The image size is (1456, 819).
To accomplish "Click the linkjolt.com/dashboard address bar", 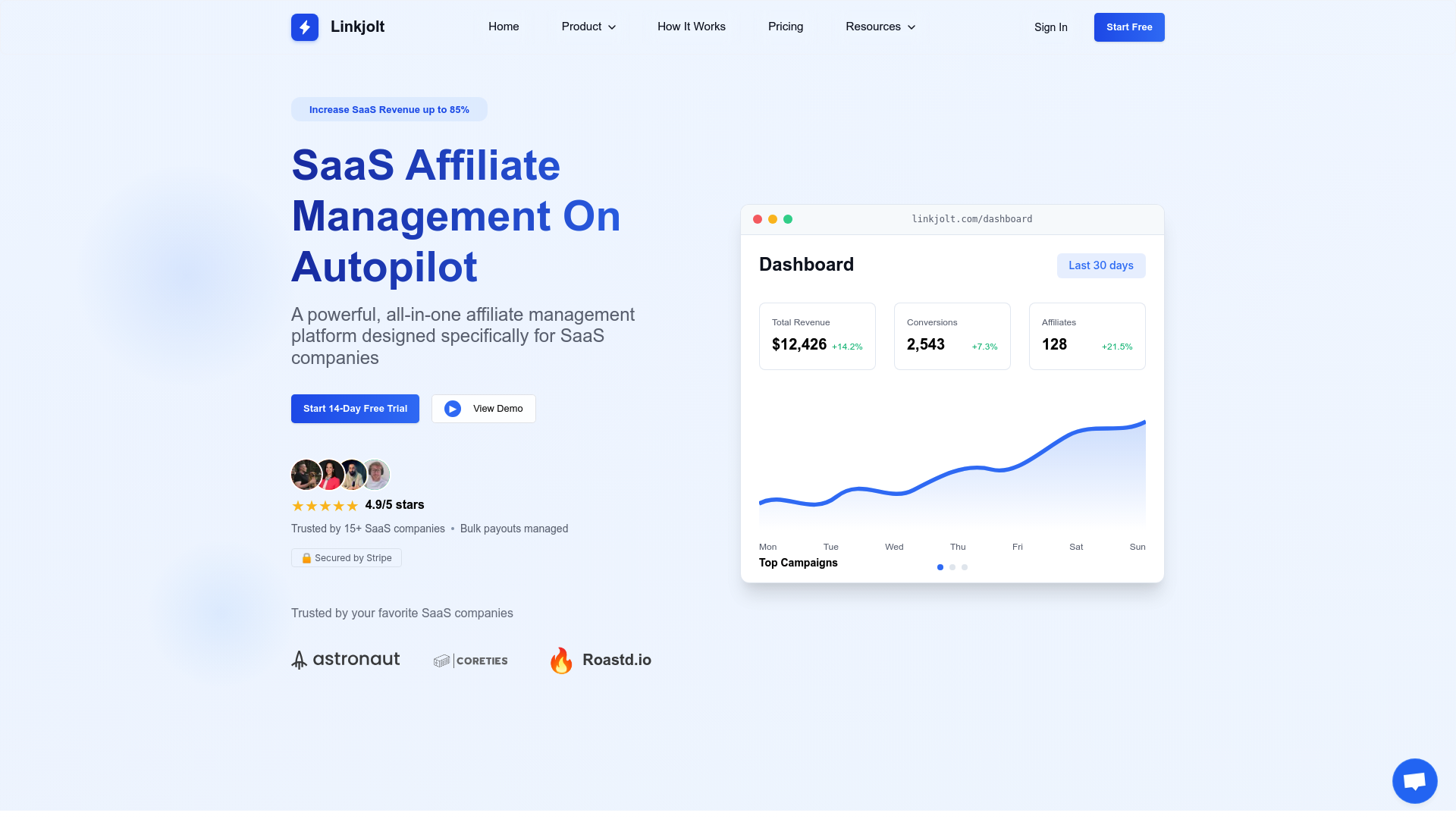I will tap(972, 219).
